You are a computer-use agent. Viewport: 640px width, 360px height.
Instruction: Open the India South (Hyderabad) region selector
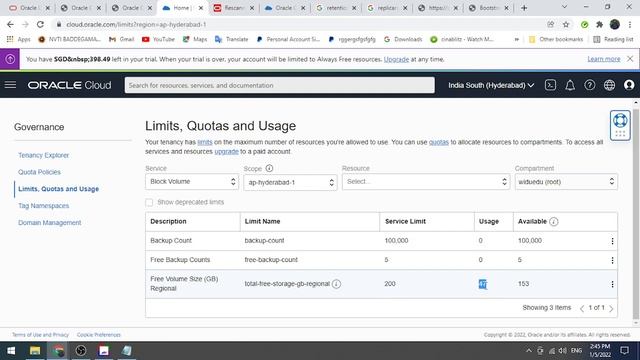coord(491,85)
